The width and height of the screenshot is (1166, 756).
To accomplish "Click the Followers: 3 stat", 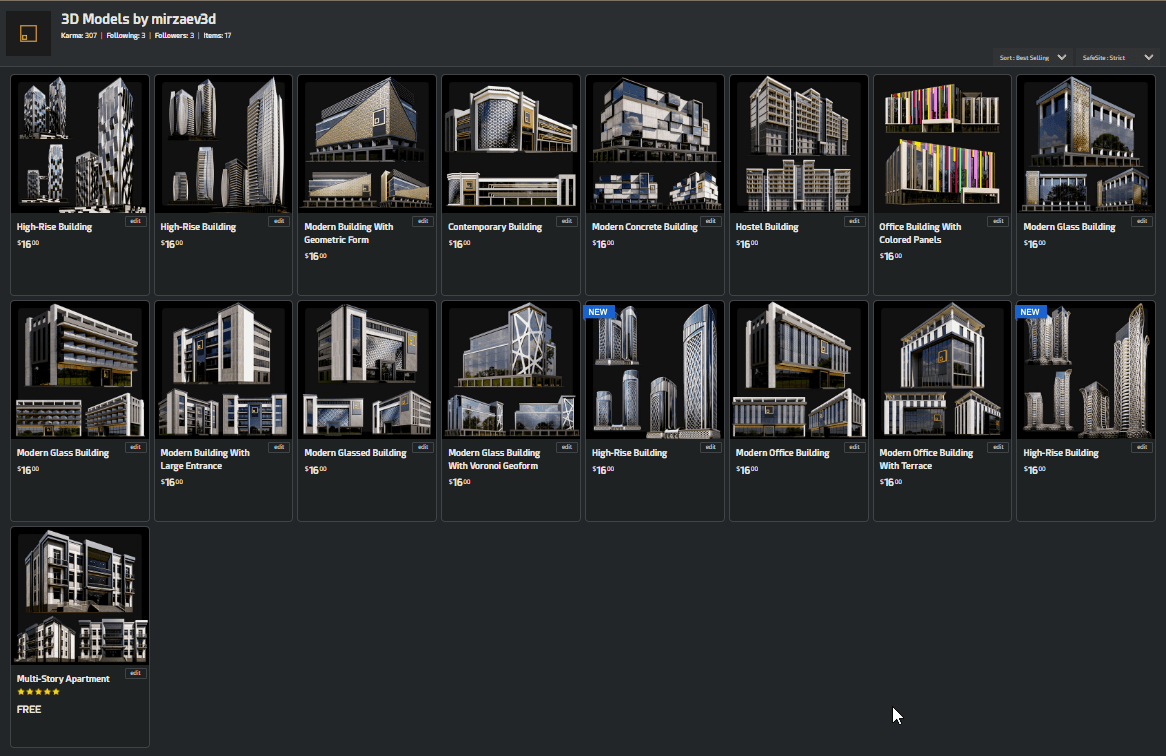I will [174, 36].
